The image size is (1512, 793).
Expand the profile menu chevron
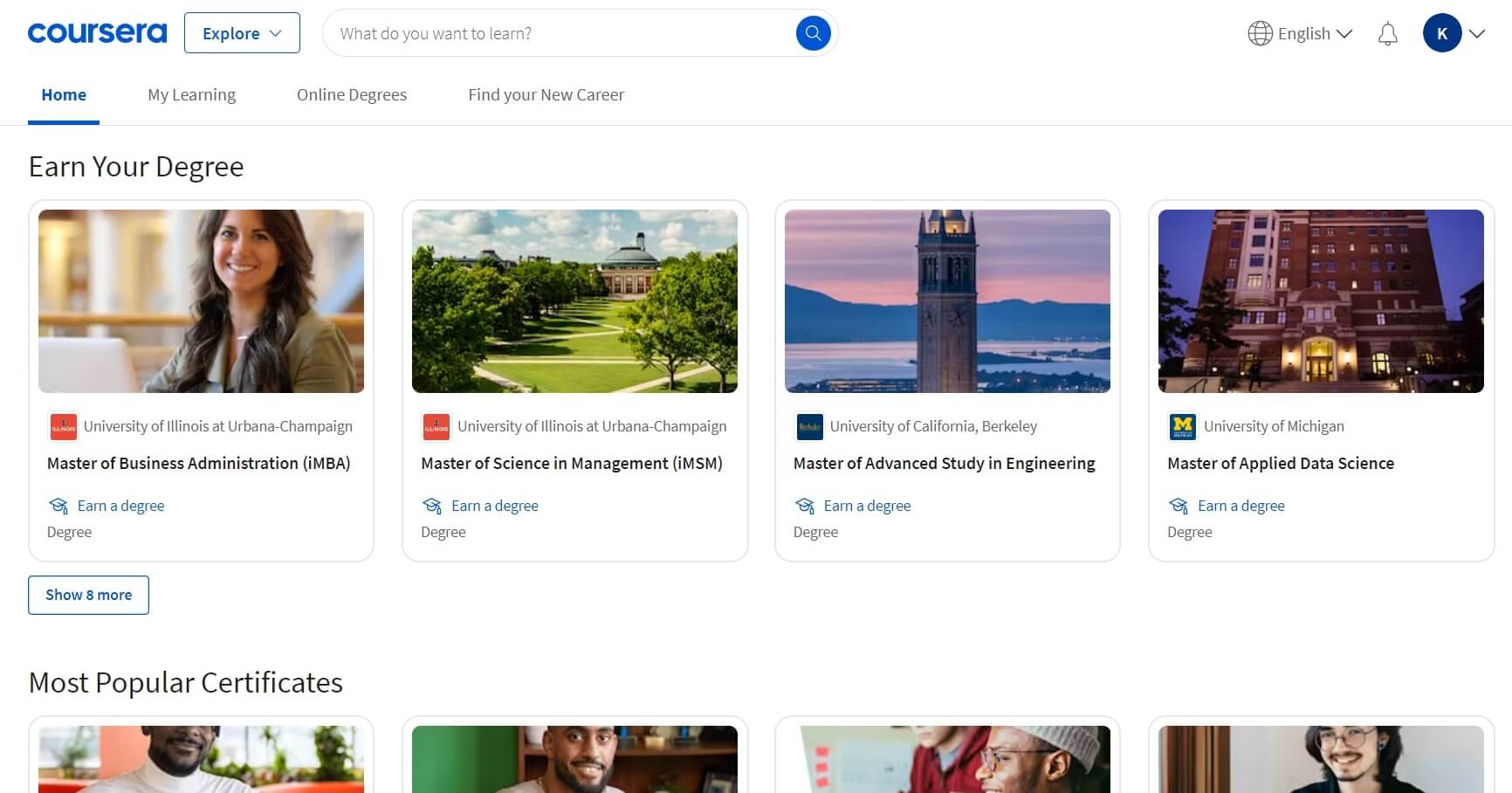click(1477, 34)
